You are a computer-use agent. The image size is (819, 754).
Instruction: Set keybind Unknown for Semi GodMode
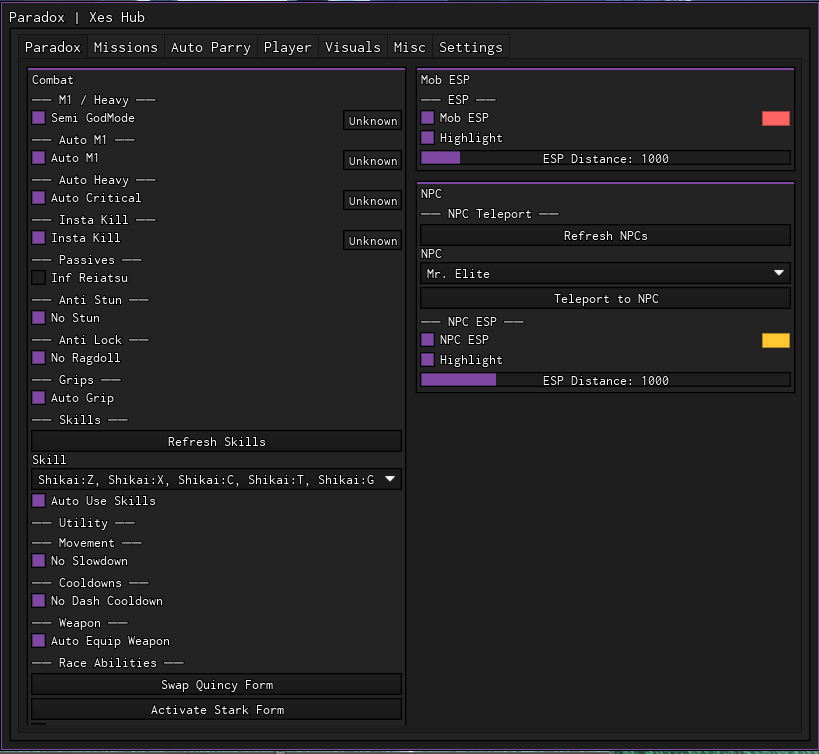click(372, 121)
